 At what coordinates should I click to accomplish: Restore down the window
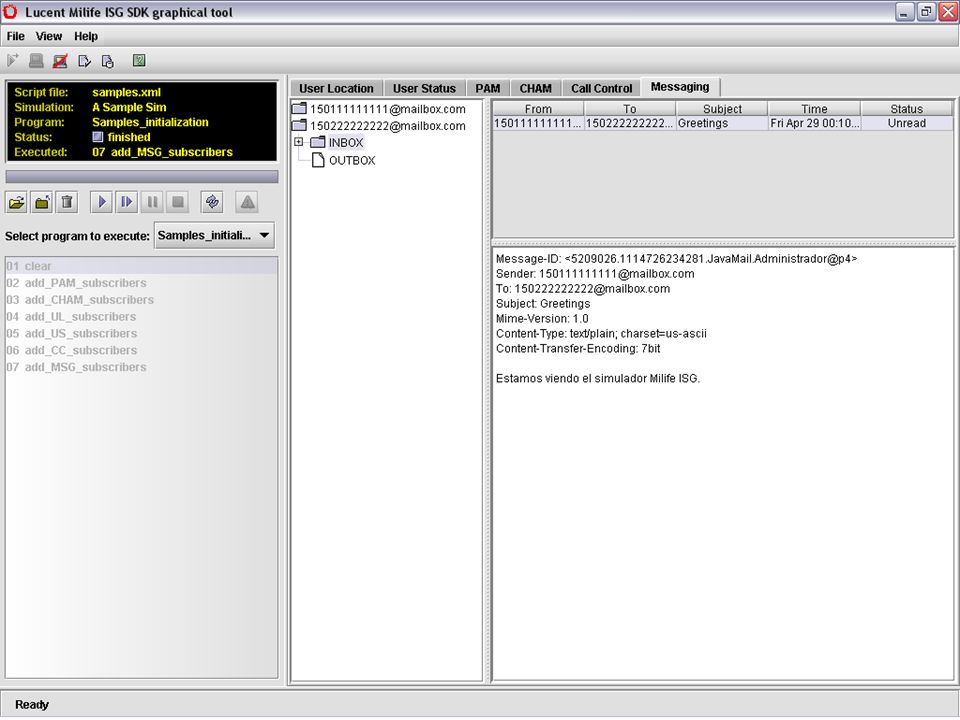click(926, 12)
